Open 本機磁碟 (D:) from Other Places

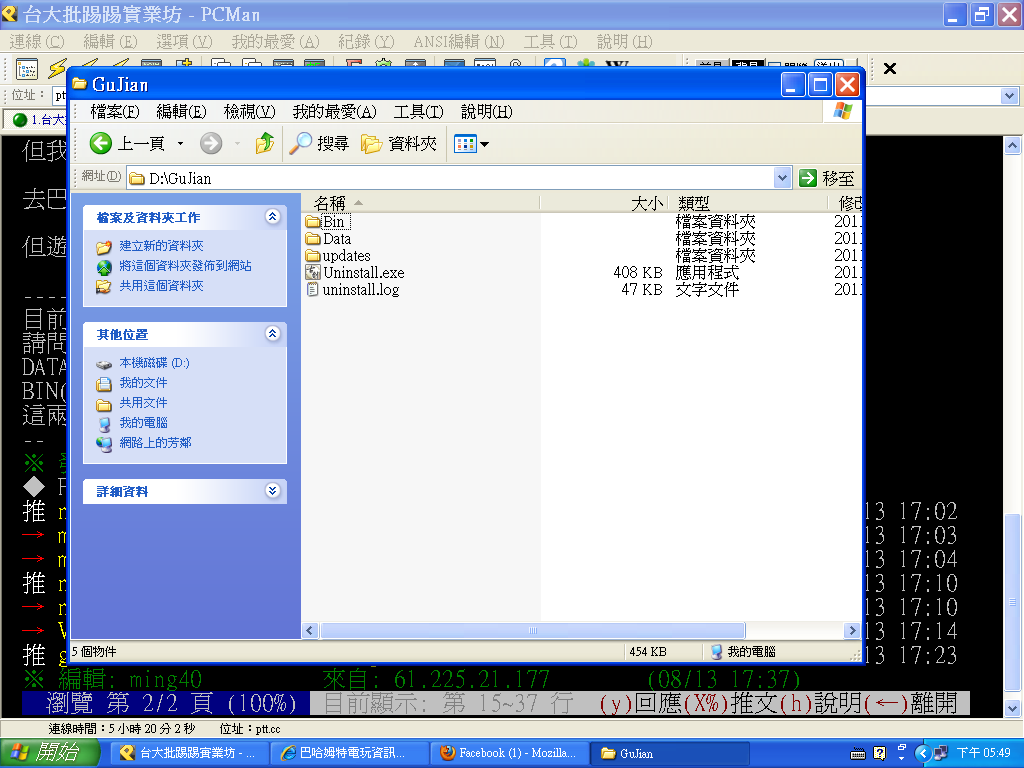coord(154,363)
